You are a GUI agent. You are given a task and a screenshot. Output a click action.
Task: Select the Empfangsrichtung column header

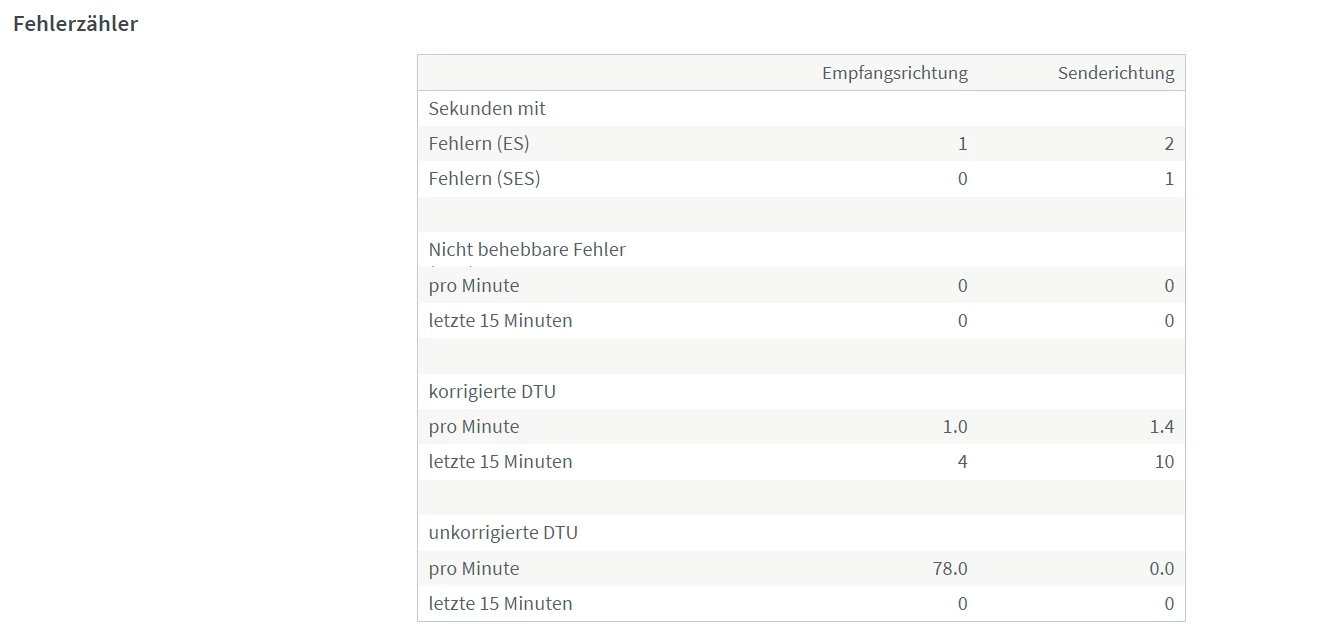click(x=894, y=73)
